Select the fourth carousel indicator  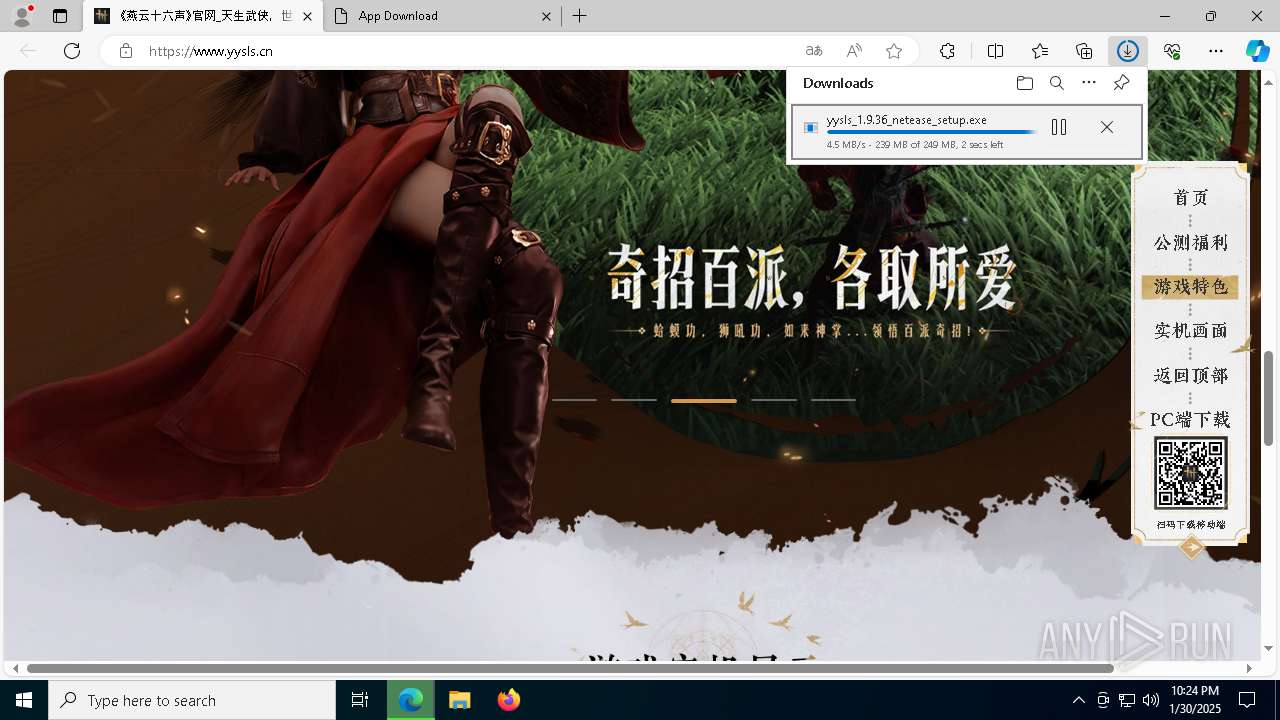[x=774, y=400]
